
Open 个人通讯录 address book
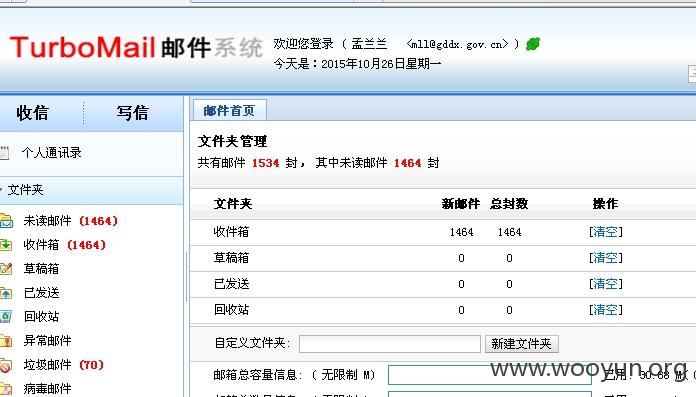[51, 153]
